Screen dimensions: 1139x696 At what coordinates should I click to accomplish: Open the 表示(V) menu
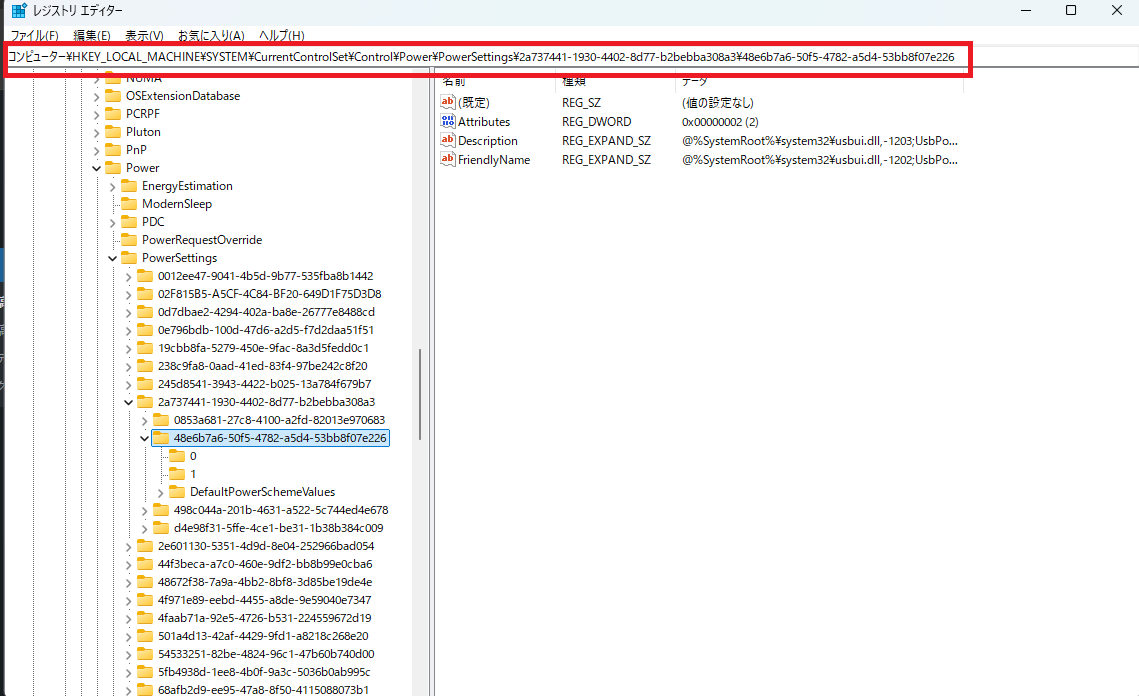pyautogui.click(x=145, y=36)
